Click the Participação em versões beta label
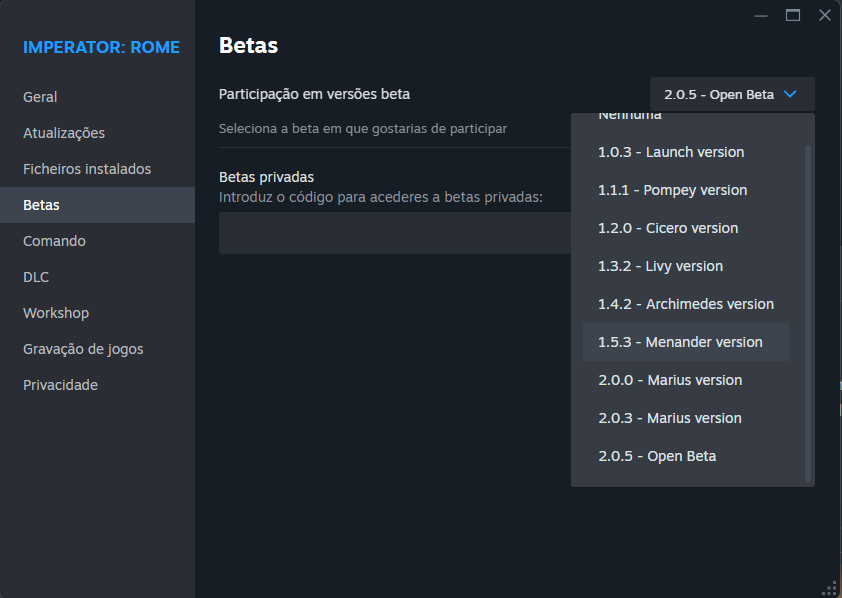Screen dimensions: 842x598 pyautogui.click(x=314, y=94)
